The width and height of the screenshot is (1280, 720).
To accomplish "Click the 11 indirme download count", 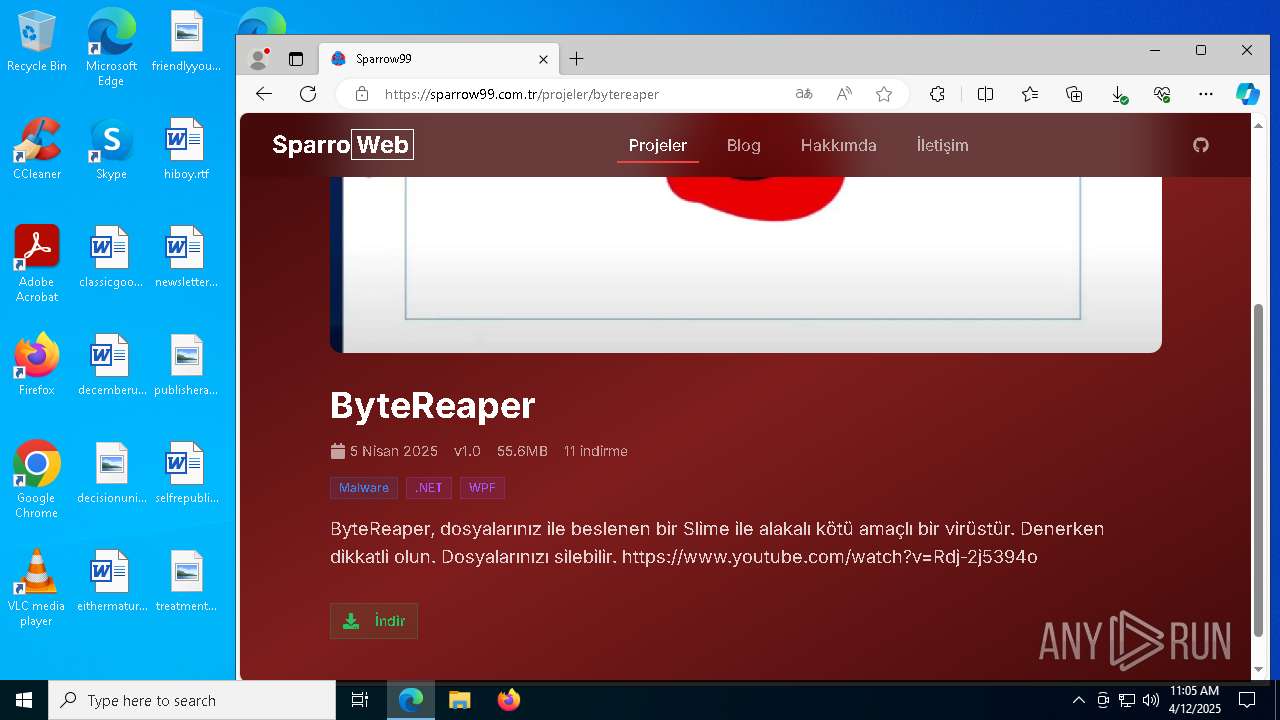I will (x=595, y=451).
